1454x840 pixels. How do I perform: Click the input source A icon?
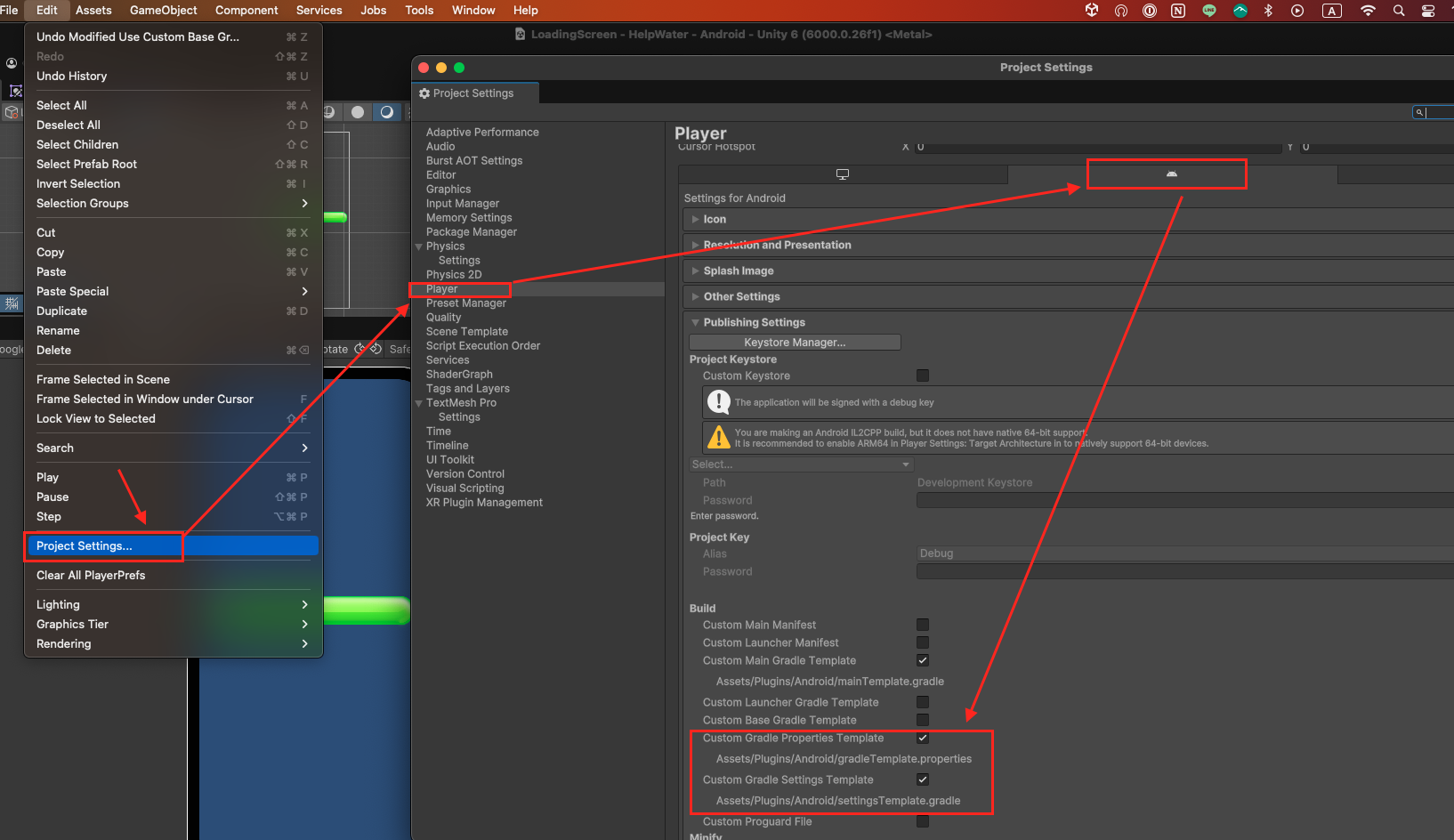(x=1332, y=11)
